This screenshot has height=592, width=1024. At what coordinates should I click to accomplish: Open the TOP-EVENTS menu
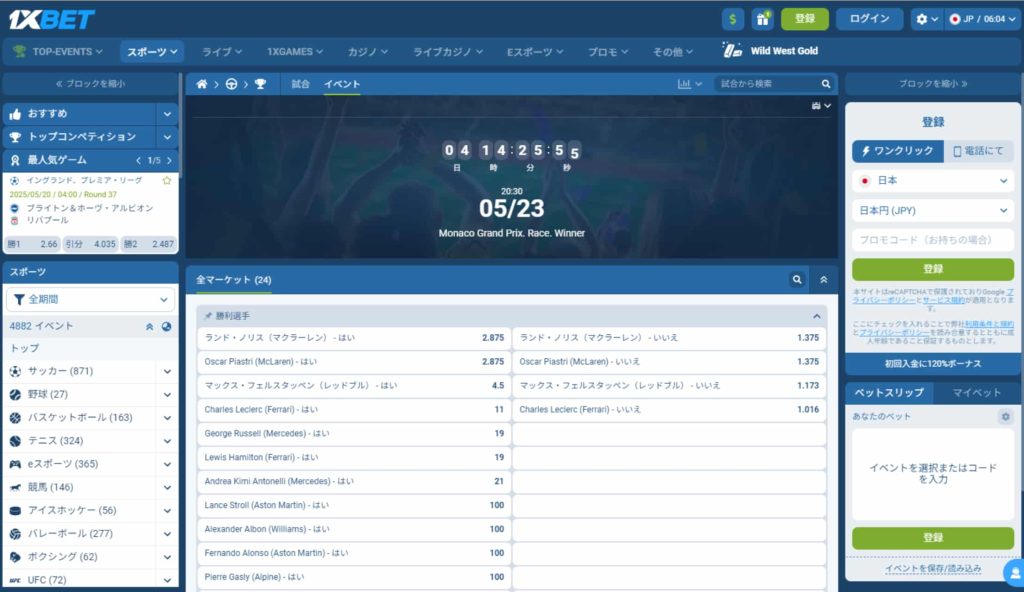58,52
